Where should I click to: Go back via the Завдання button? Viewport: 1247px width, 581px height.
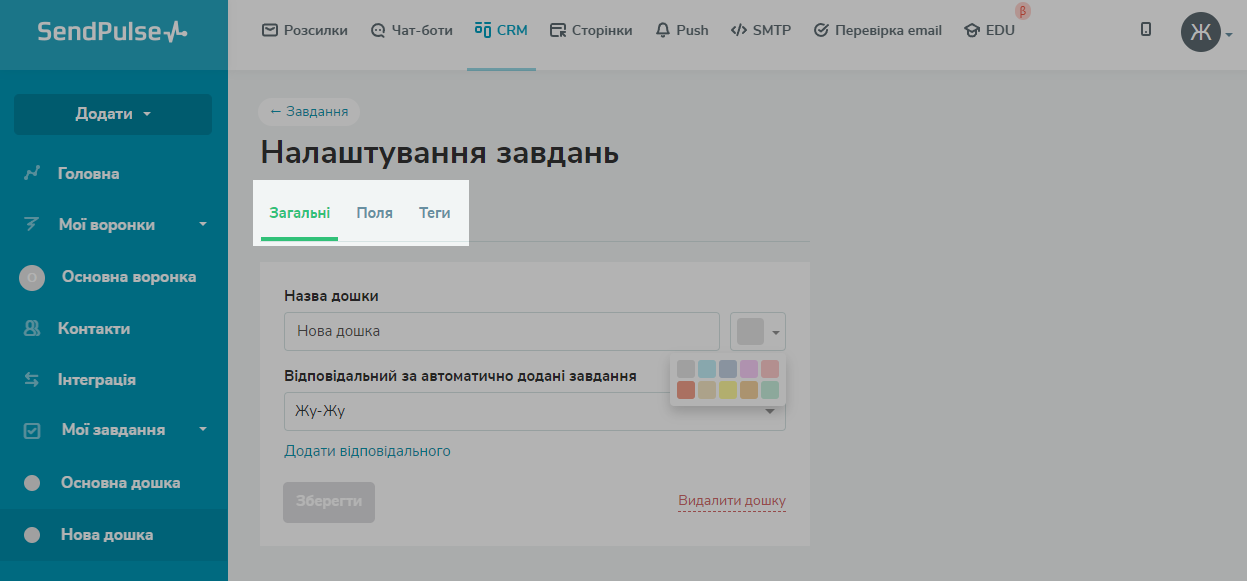[x=309, y=111]
